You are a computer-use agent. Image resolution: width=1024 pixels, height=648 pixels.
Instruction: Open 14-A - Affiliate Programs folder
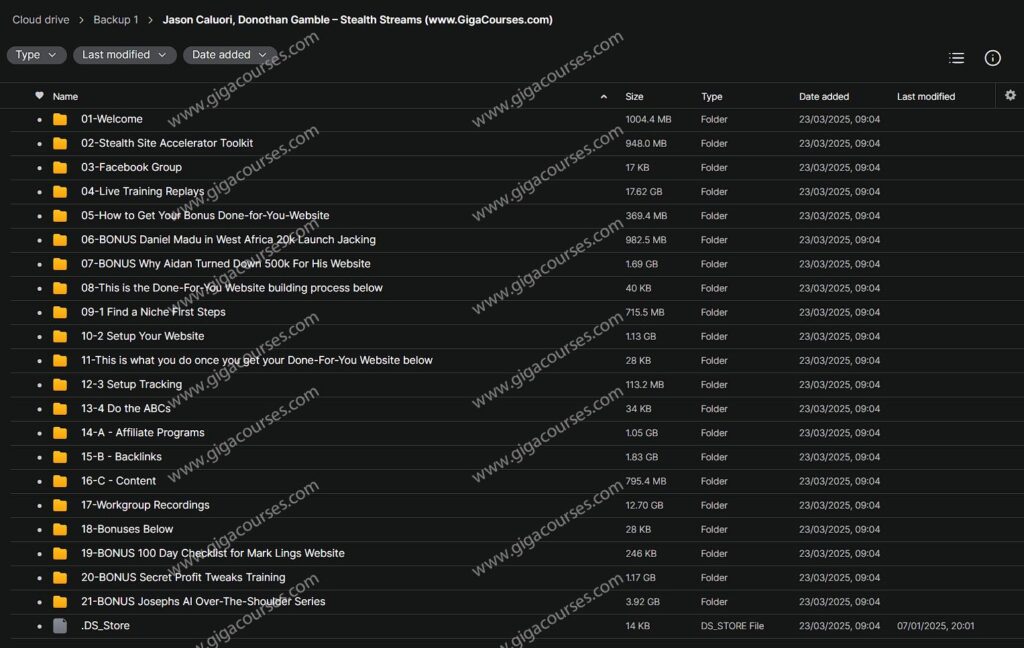click(x=142, y=433)
